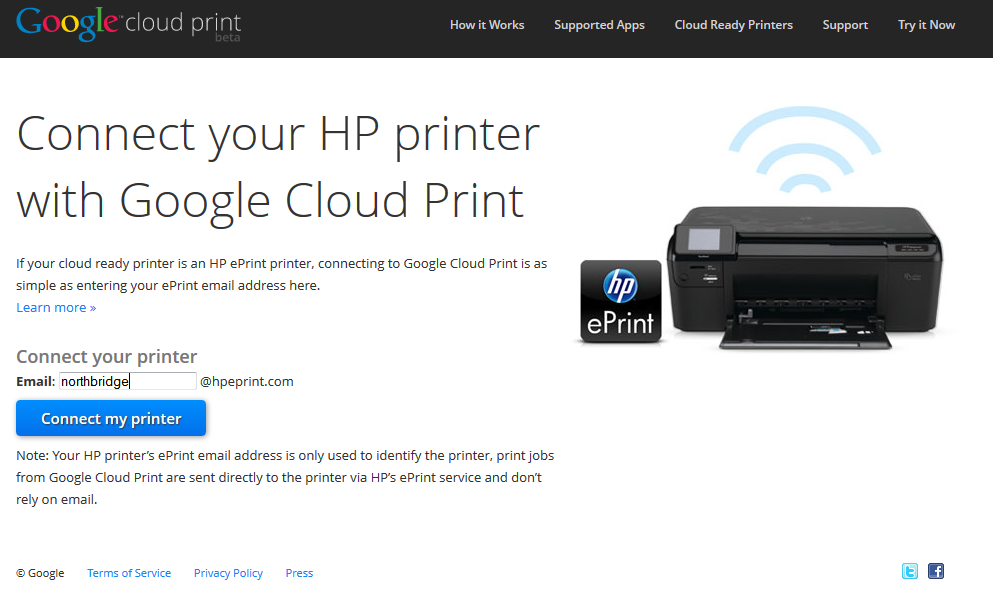Open Cloud Ready Printers page
This screenshot has height=612, width=993.
pyautogui.click(x=733, y=25)
